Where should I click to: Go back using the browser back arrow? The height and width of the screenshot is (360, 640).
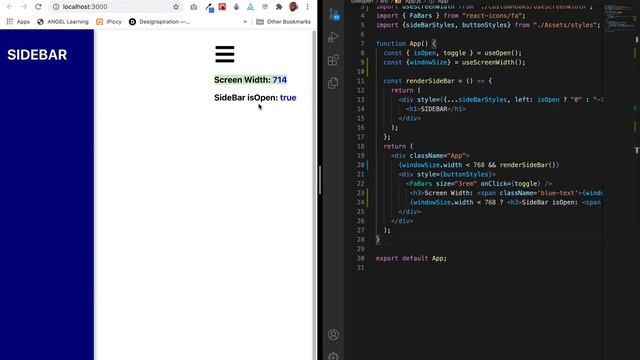10,7
